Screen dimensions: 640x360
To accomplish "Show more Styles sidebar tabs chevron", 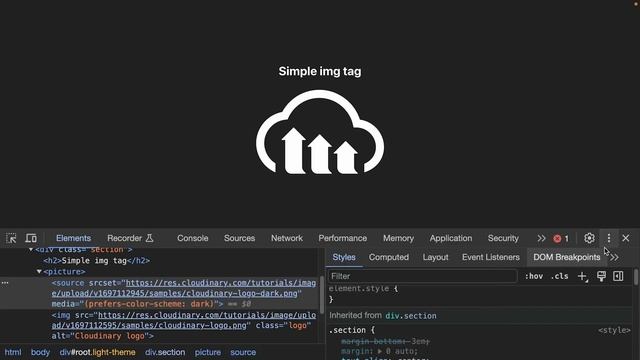I will point(615,258).
